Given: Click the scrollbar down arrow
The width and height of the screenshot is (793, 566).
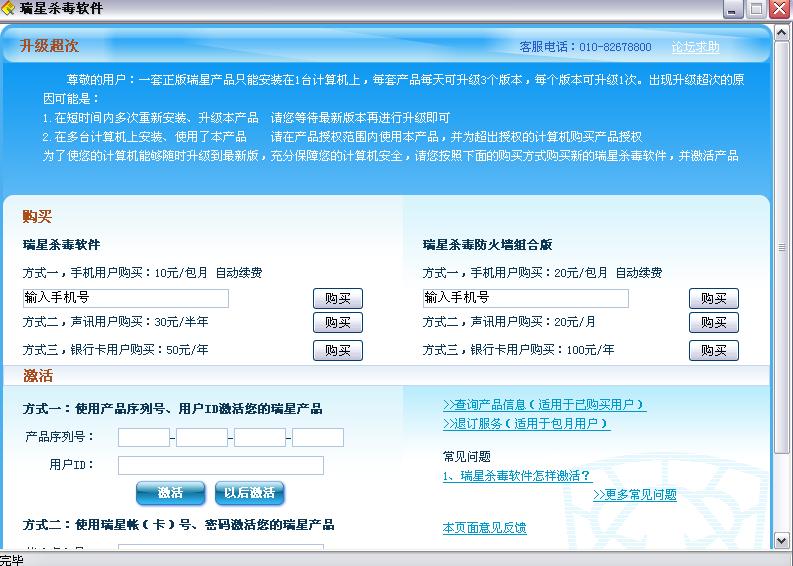Looking at the screenshot, I should 781,540.
